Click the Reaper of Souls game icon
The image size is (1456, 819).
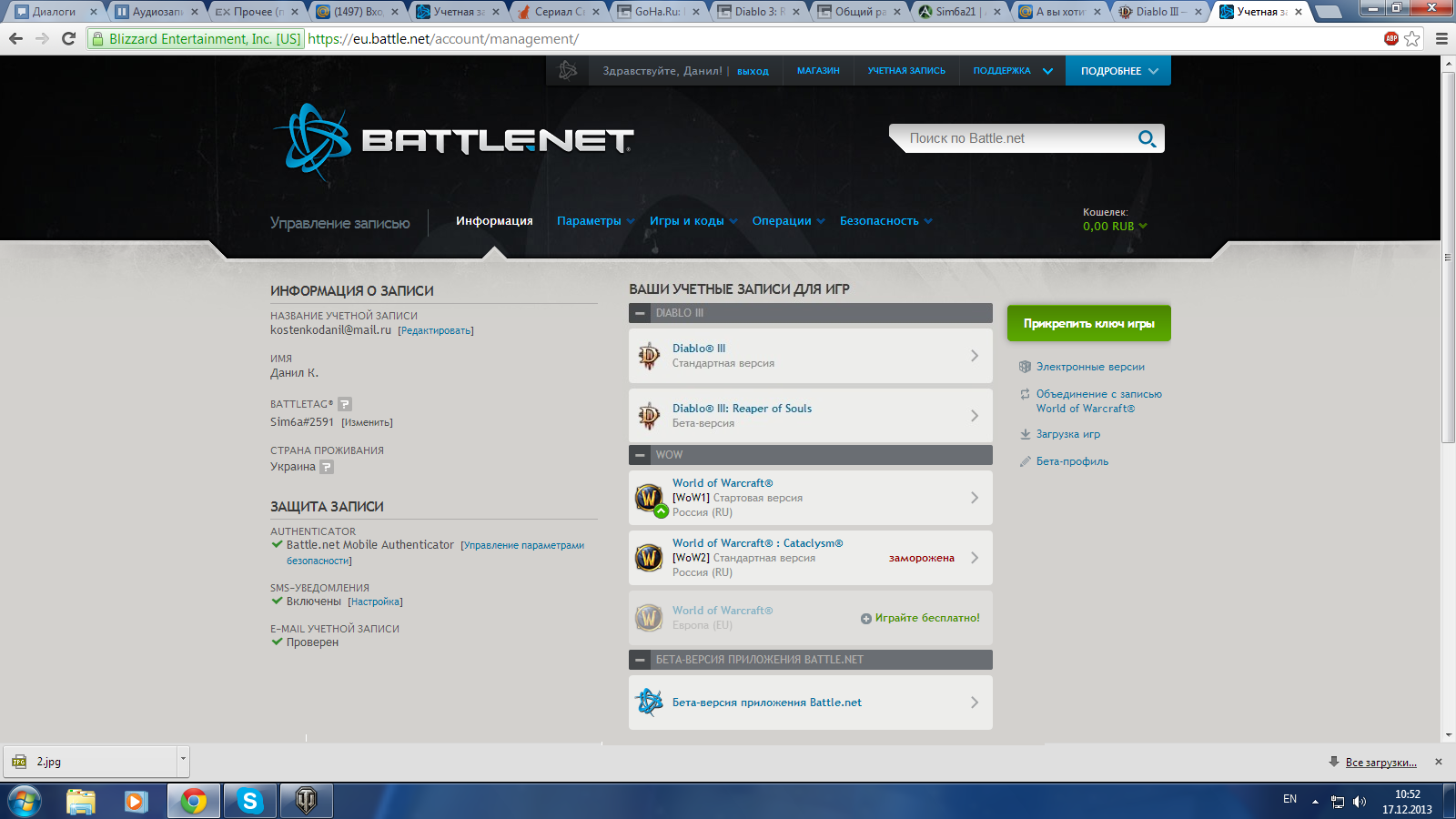[649, 416]
